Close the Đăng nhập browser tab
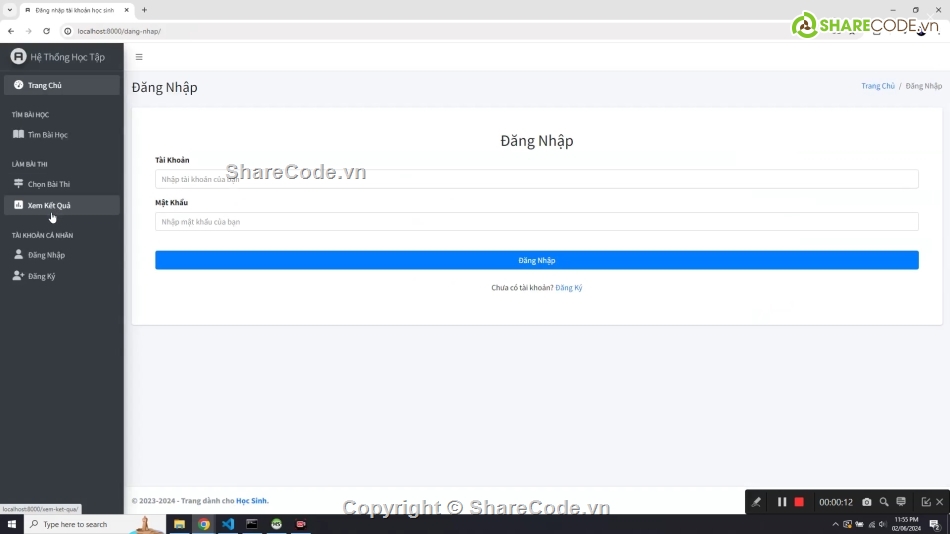The width and height of the screenshot is (950, 534). (127, 10)
